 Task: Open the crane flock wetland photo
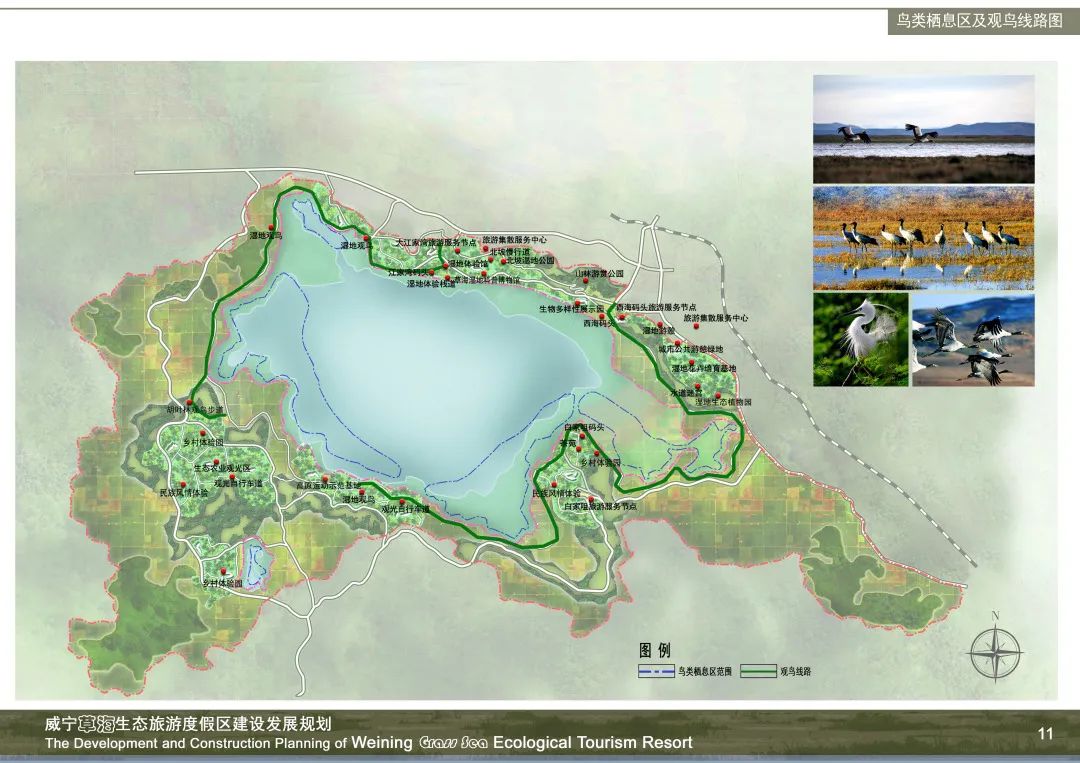[923, 237]
